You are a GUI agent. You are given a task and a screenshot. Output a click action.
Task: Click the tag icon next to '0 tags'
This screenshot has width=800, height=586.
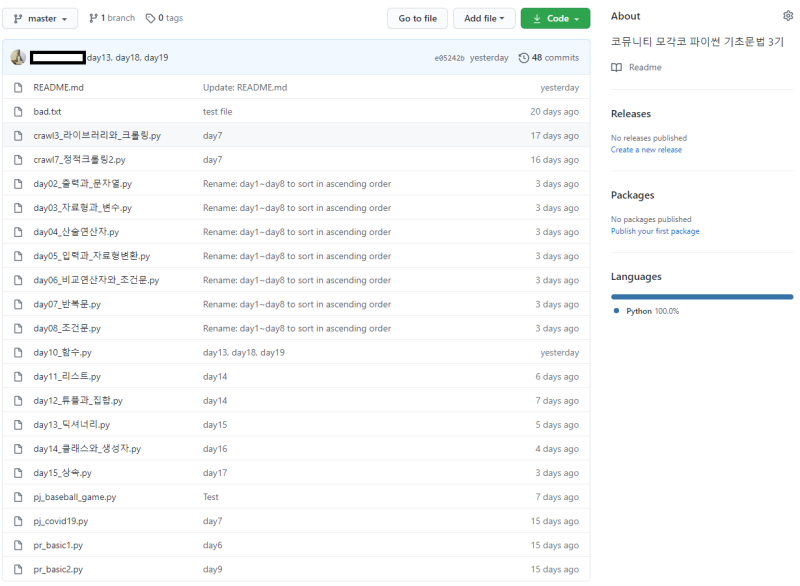(x=150, y=18)
